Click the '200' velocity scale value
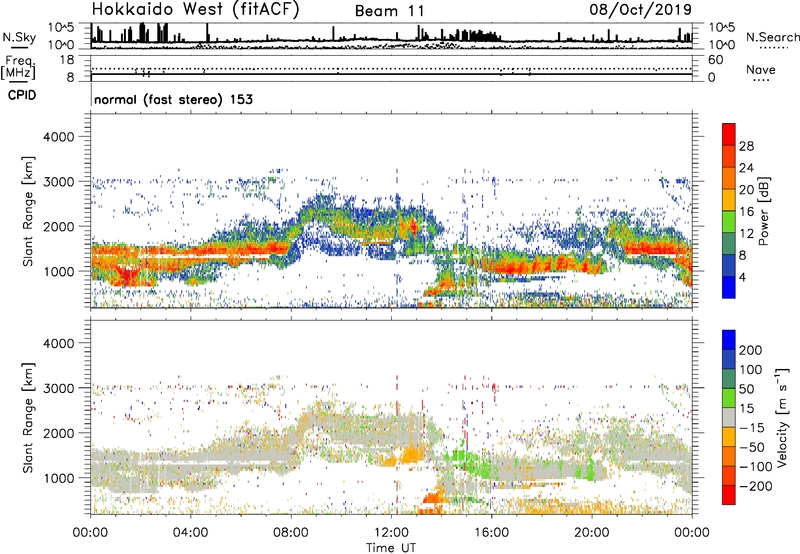This screenshot has height=554, width=800. (751, 350)
